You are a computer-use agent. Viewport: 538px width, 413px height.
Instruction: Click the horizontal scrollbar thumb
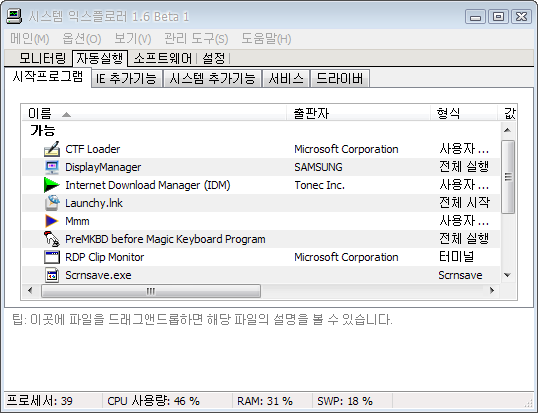[x=151, y=291]
